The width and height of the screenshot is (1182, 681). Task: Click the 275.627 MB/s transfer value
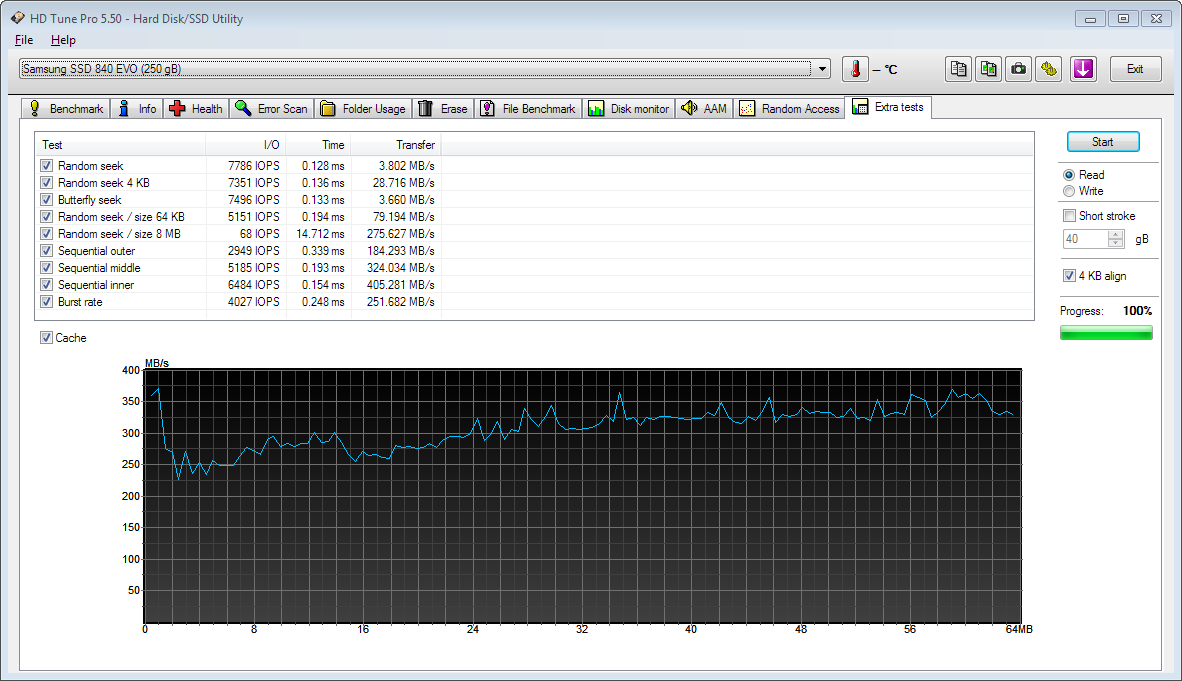[x=400, y=234]
